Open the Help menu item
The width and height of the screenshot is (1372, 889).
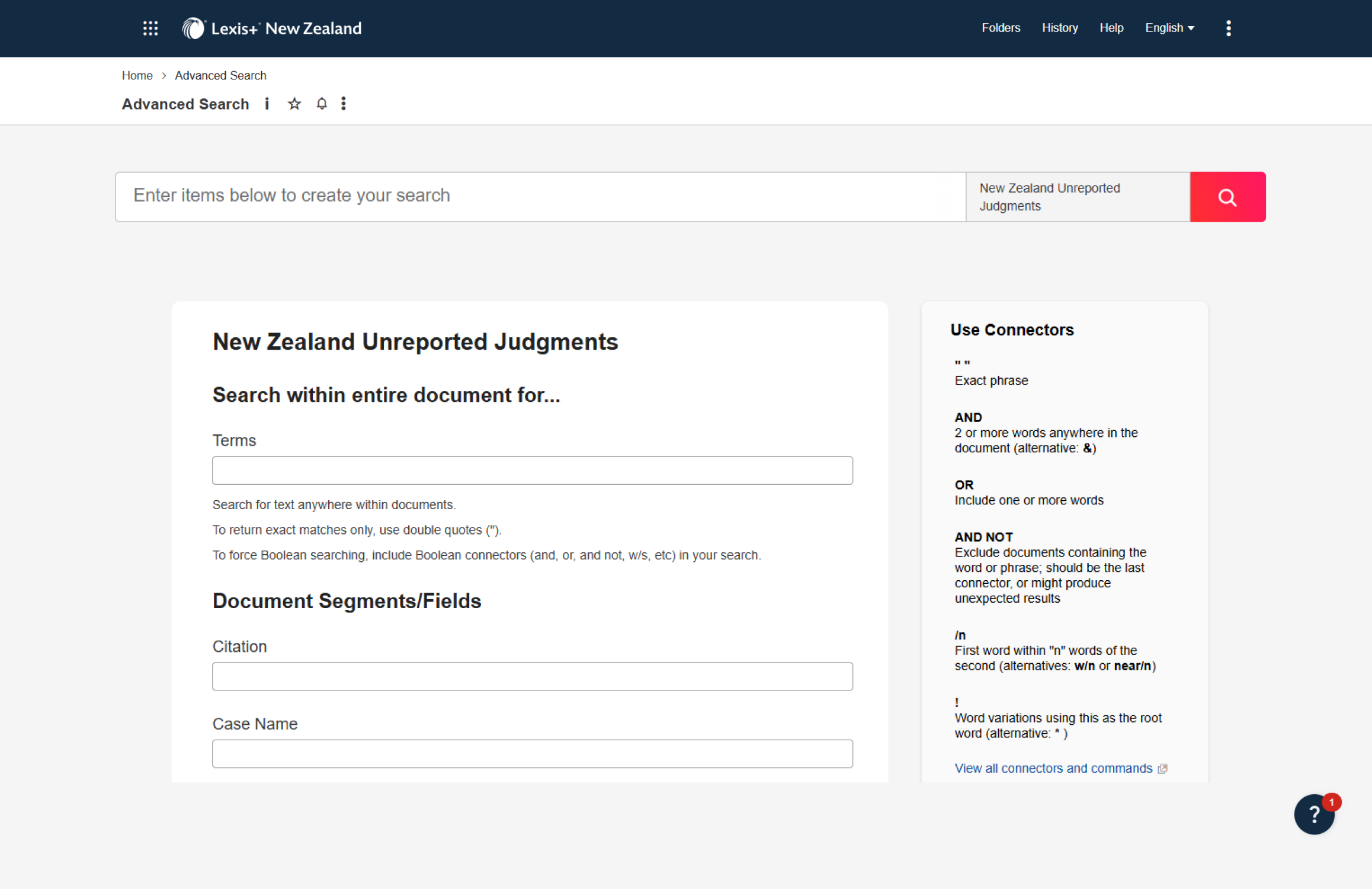pyautogui.click(x=1111, y=28)
